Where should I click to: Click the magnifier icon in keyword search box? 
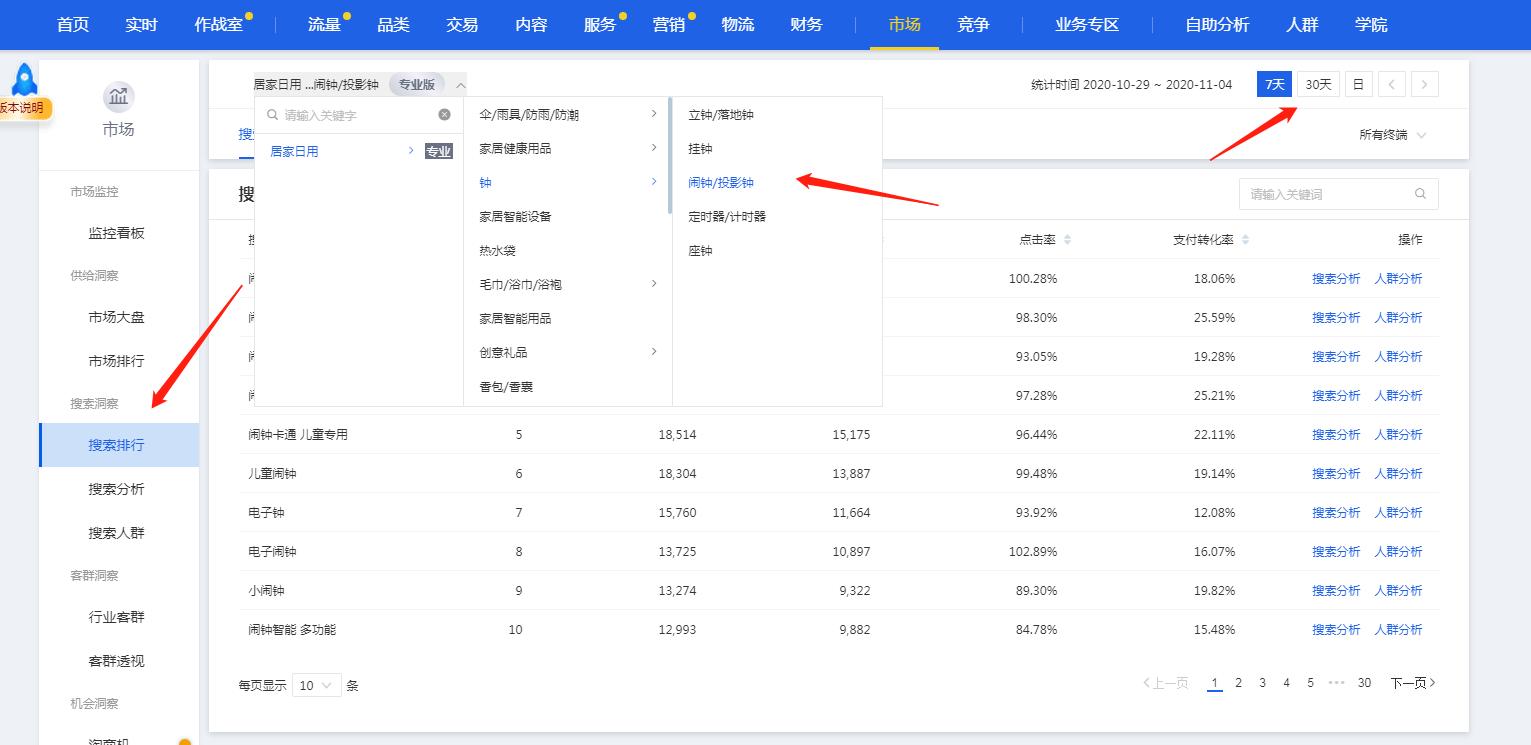coord(1420,194)
